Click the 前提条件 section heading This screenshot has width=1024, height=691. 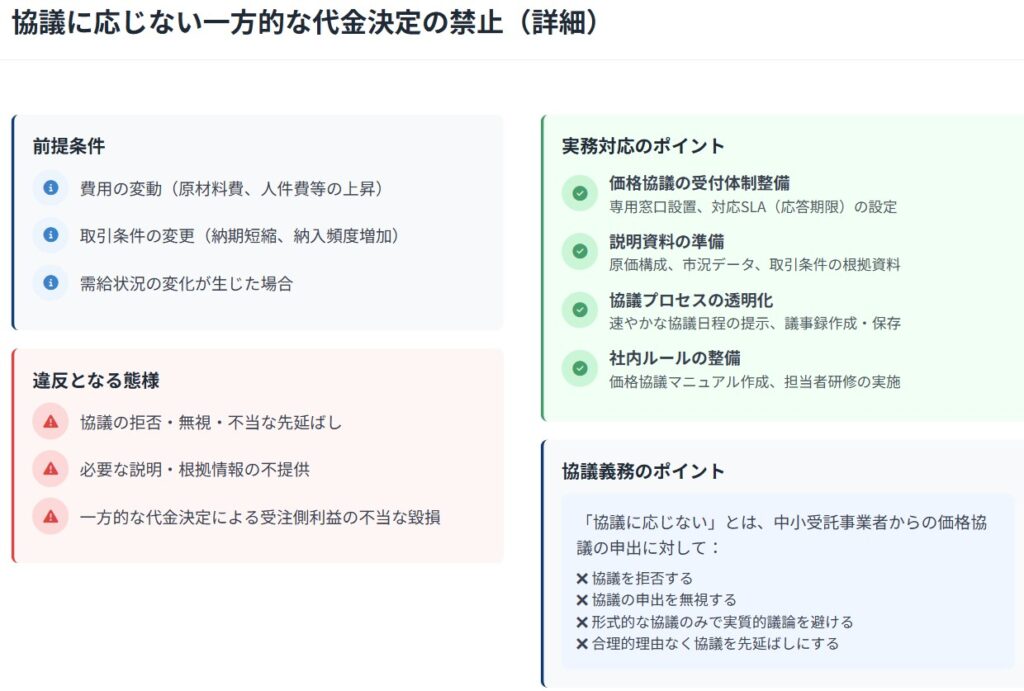(69, 146)
